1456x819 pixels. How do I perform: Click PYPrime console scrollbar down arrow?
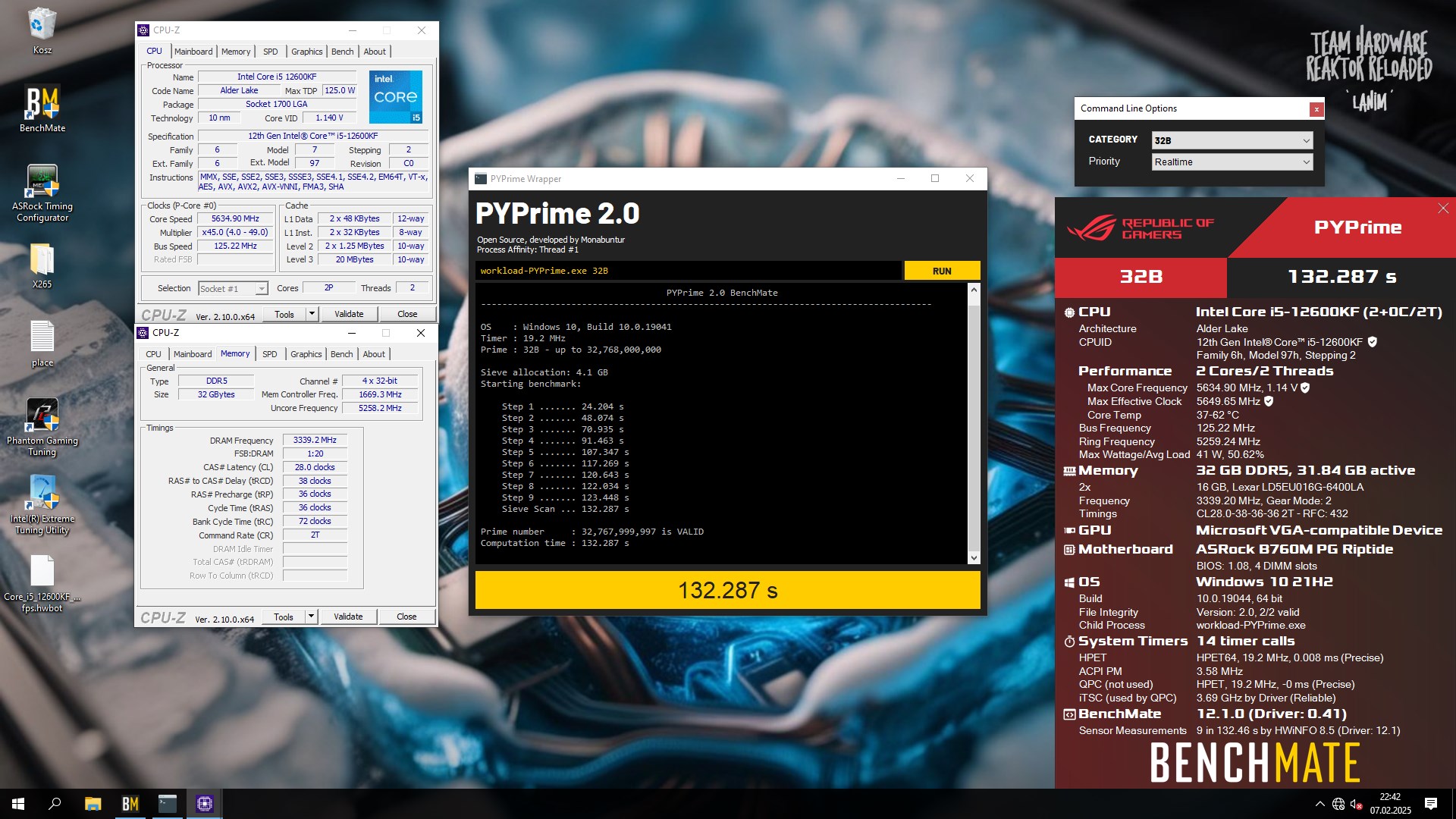coord(974,558)
